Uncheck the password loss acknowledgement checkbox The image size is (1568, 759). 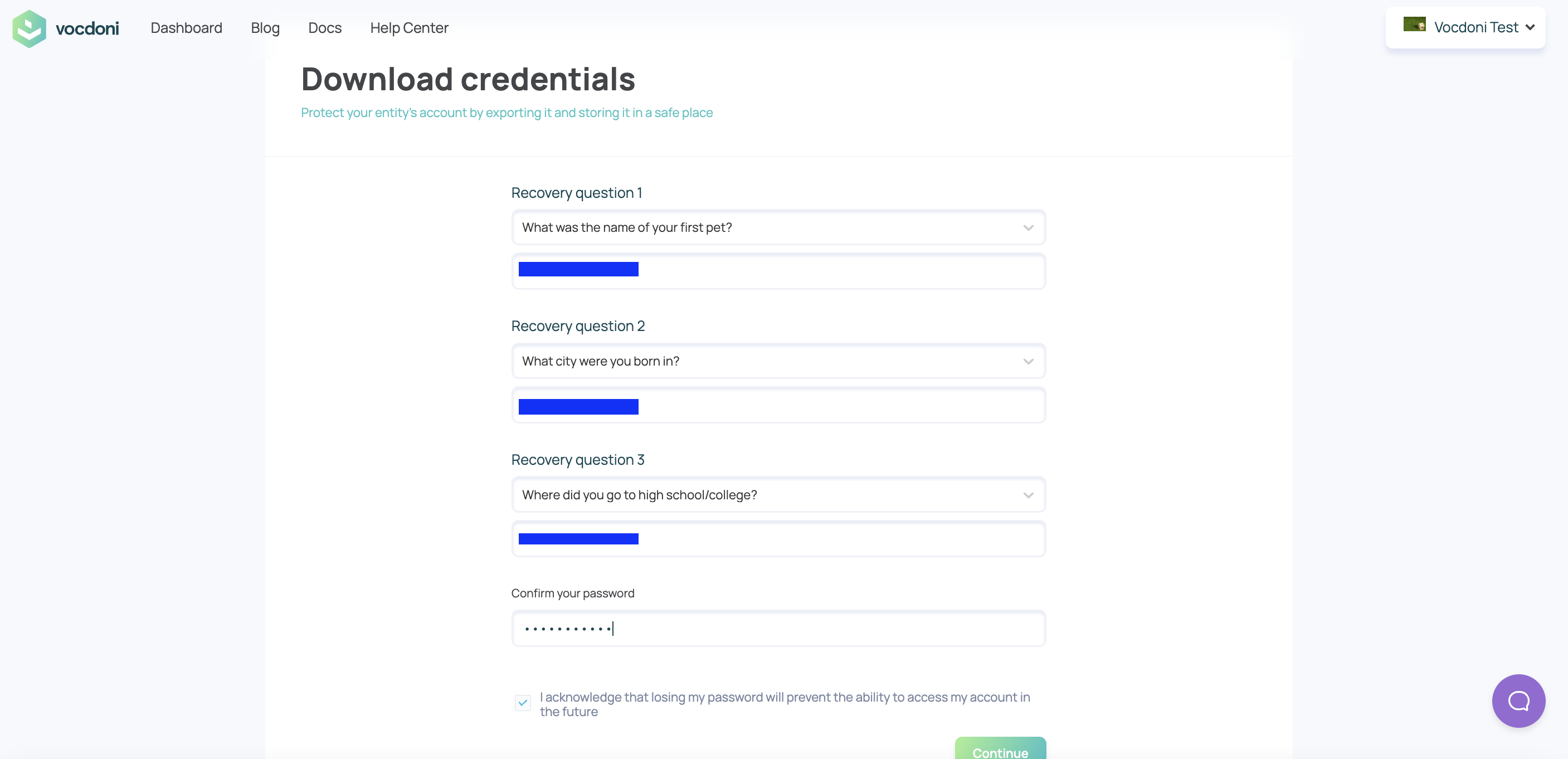(522, 702)
